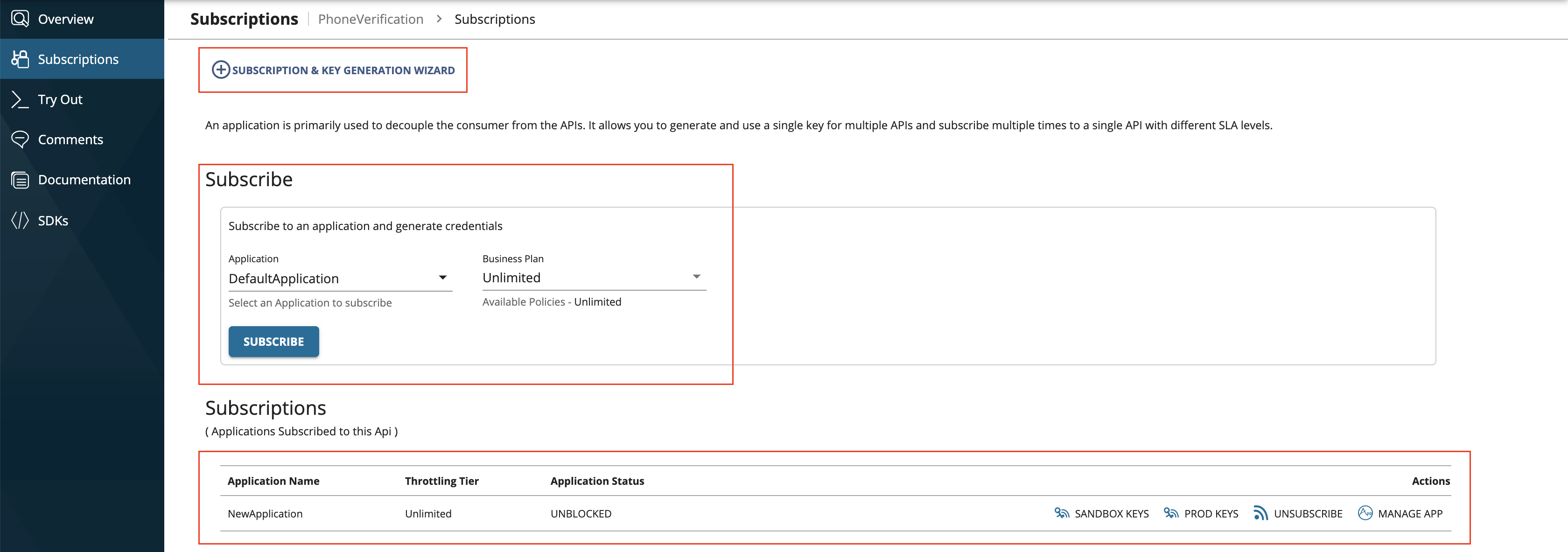The width and height of the screenshot is (1568, 552).
Task: Click the Overview magnifier icon
Action: click(x=20, y=18)
